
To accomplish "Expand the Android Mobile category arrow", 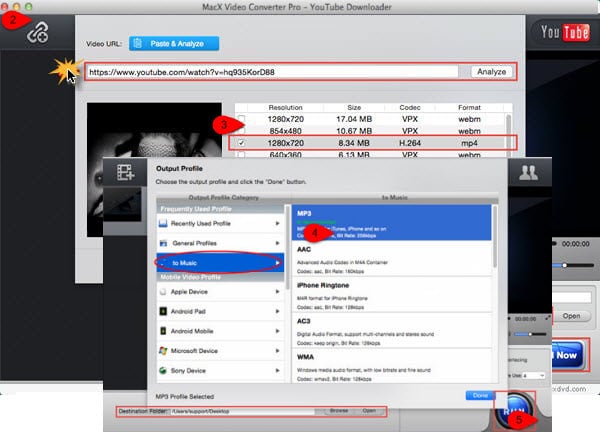I will (x=277, y=331).
